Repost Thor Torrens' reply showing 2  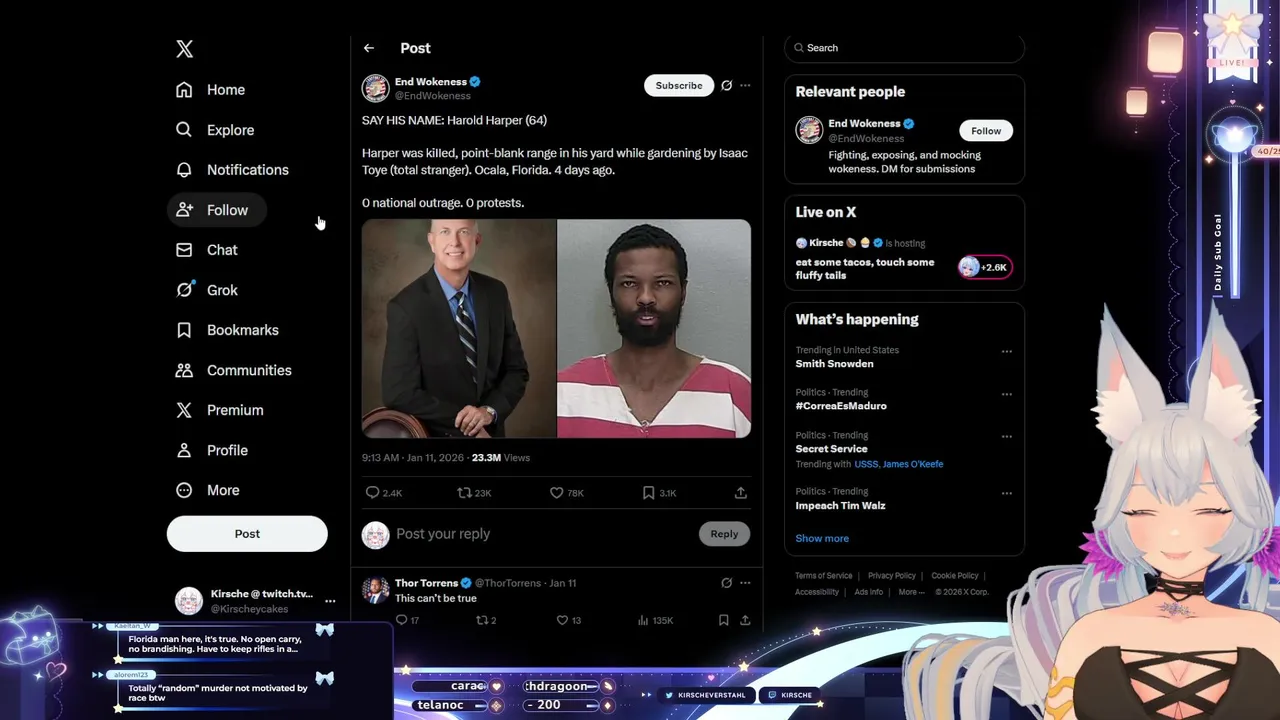pos(486,621)
